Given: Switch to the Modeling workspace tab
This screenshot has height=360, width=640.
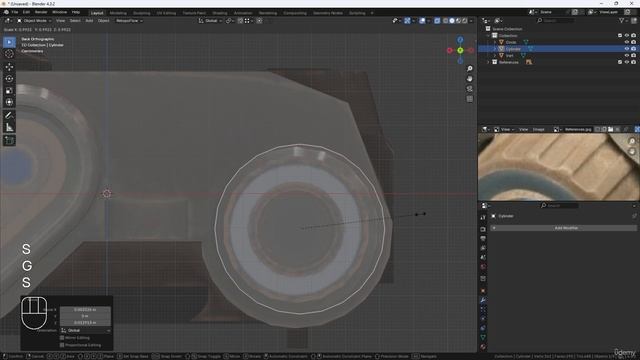Looking at the screenshot, I should pyautogui.click(x=118, y=13).
